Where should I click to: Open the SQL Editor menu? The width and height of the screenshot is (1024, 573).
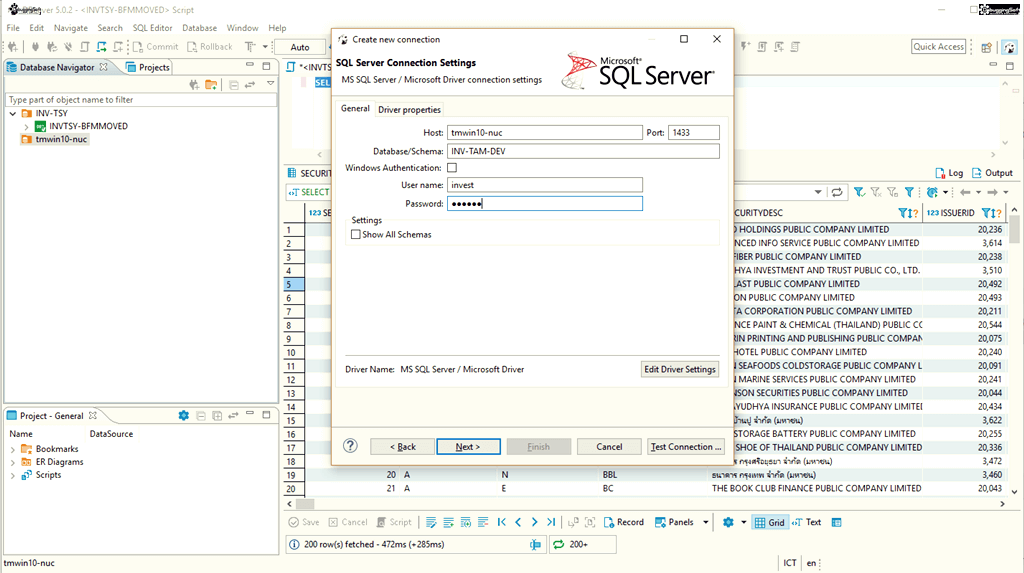tap(152, 28)
